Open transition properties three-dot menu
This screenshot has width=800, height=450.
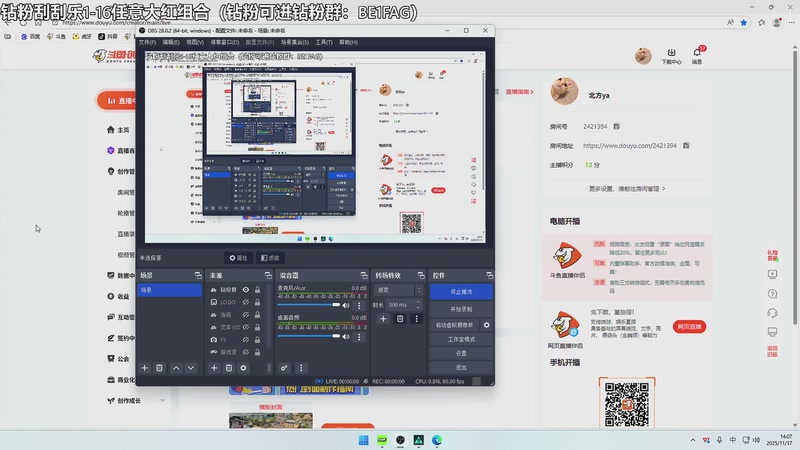[x=416, y=319]
